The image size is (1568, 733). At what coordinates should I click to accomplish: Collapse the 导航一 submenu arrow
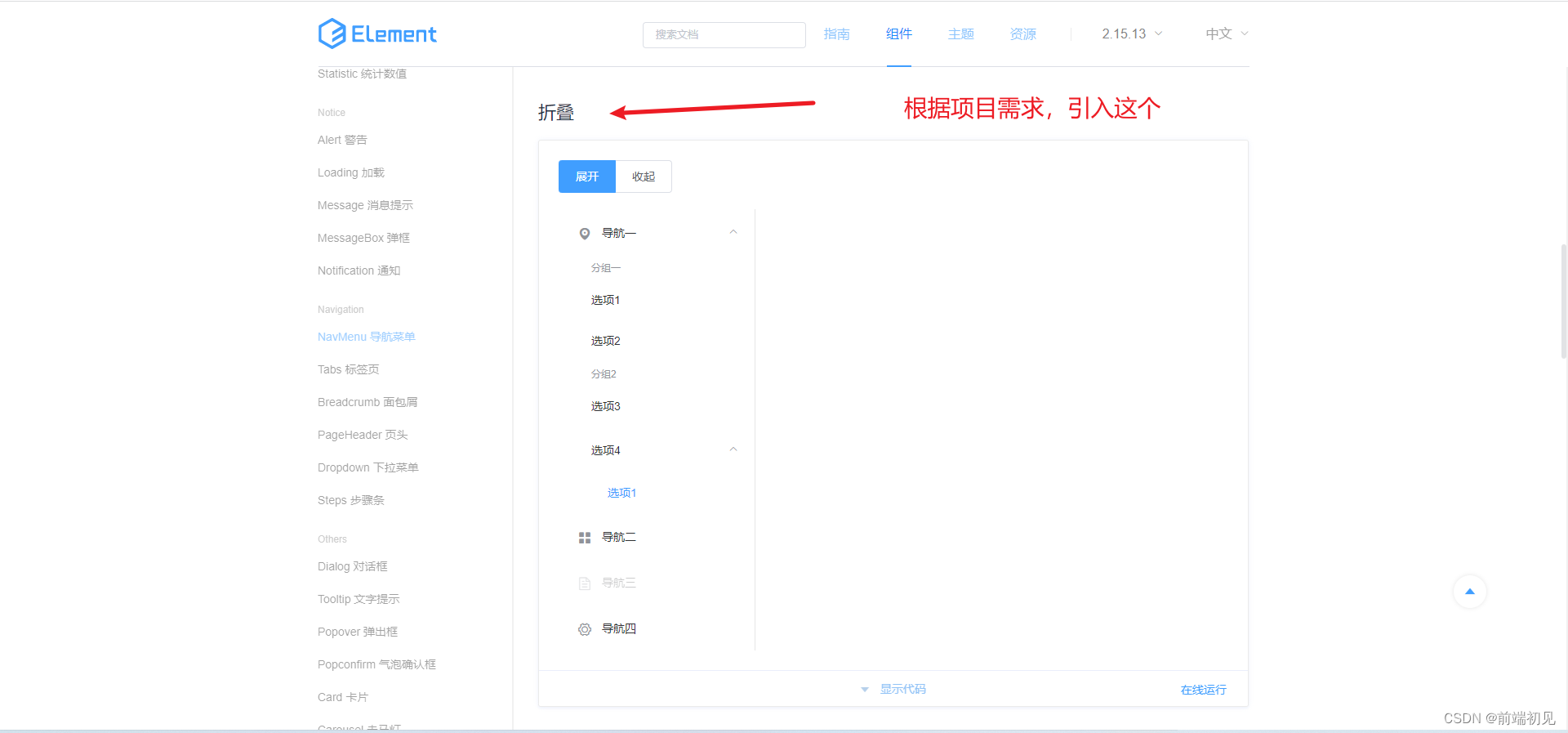[x=733, y=233]
